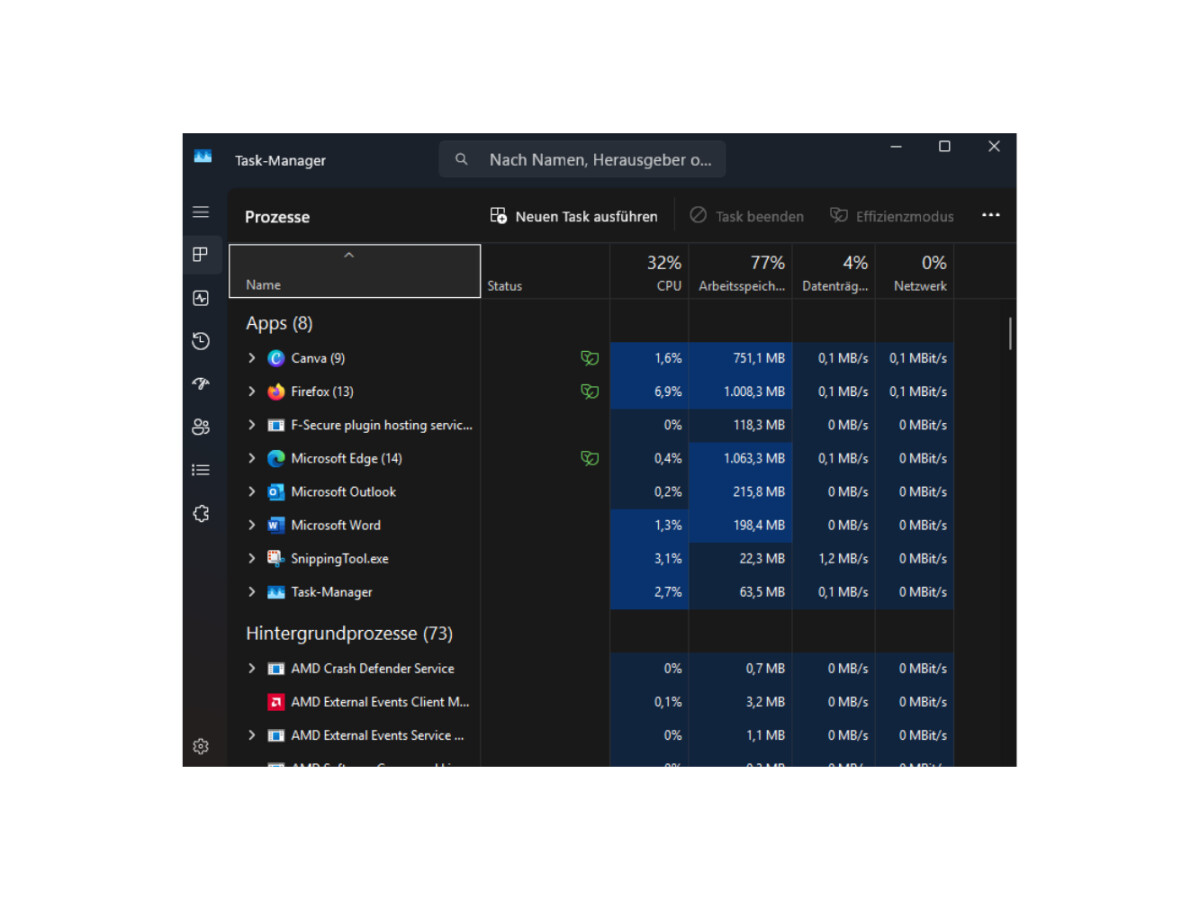
Task: Click Neuen Task ausführen
Action: (574, 216)
